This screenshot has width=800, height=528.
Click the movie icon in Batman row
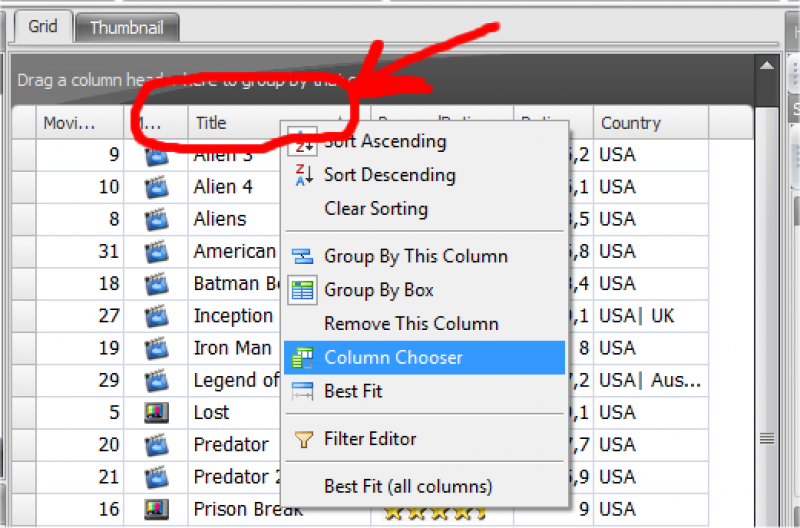pos(156,284)
